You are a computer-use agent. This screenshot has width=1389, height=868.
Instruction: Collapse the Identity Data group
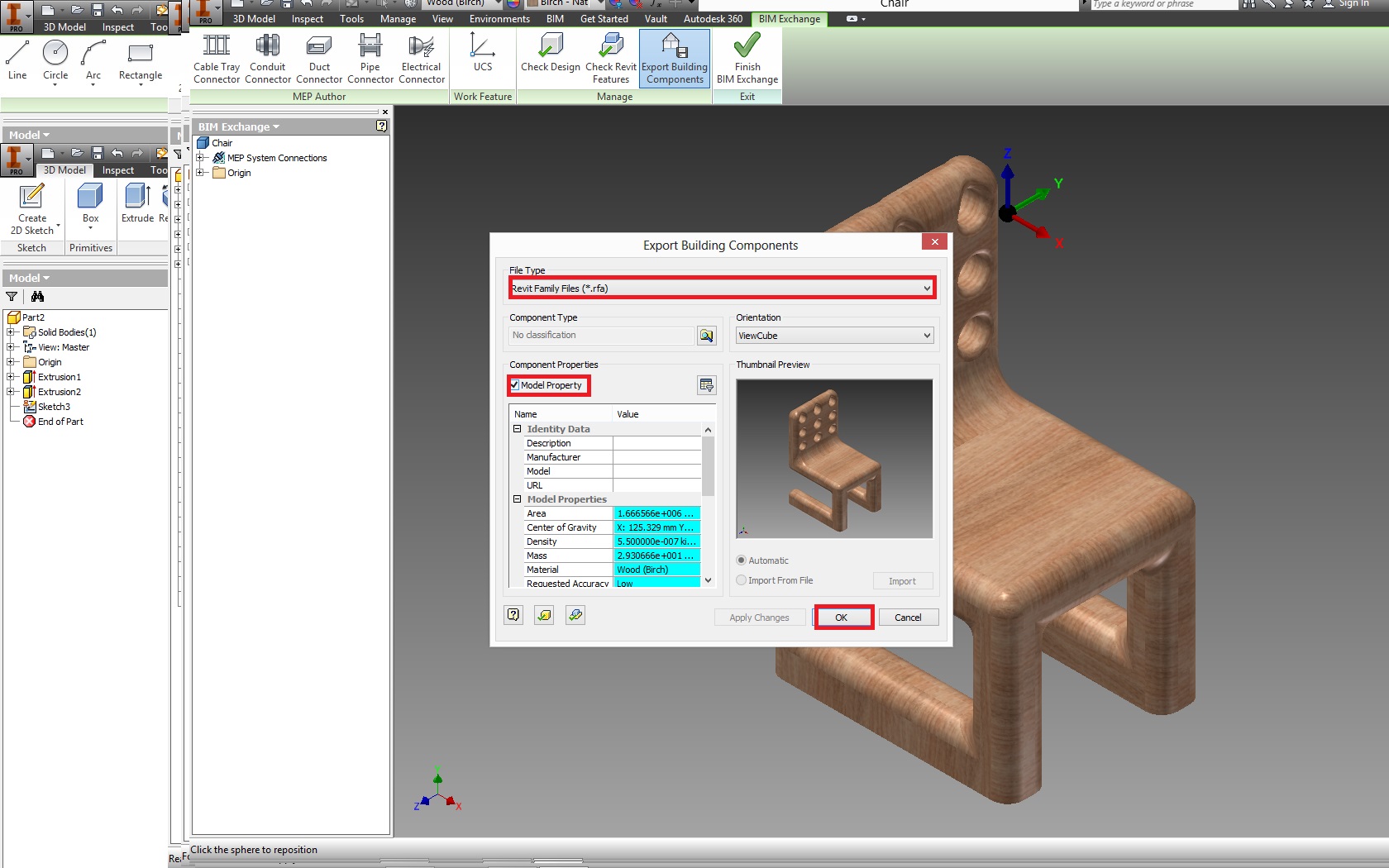tap(518, 429)
